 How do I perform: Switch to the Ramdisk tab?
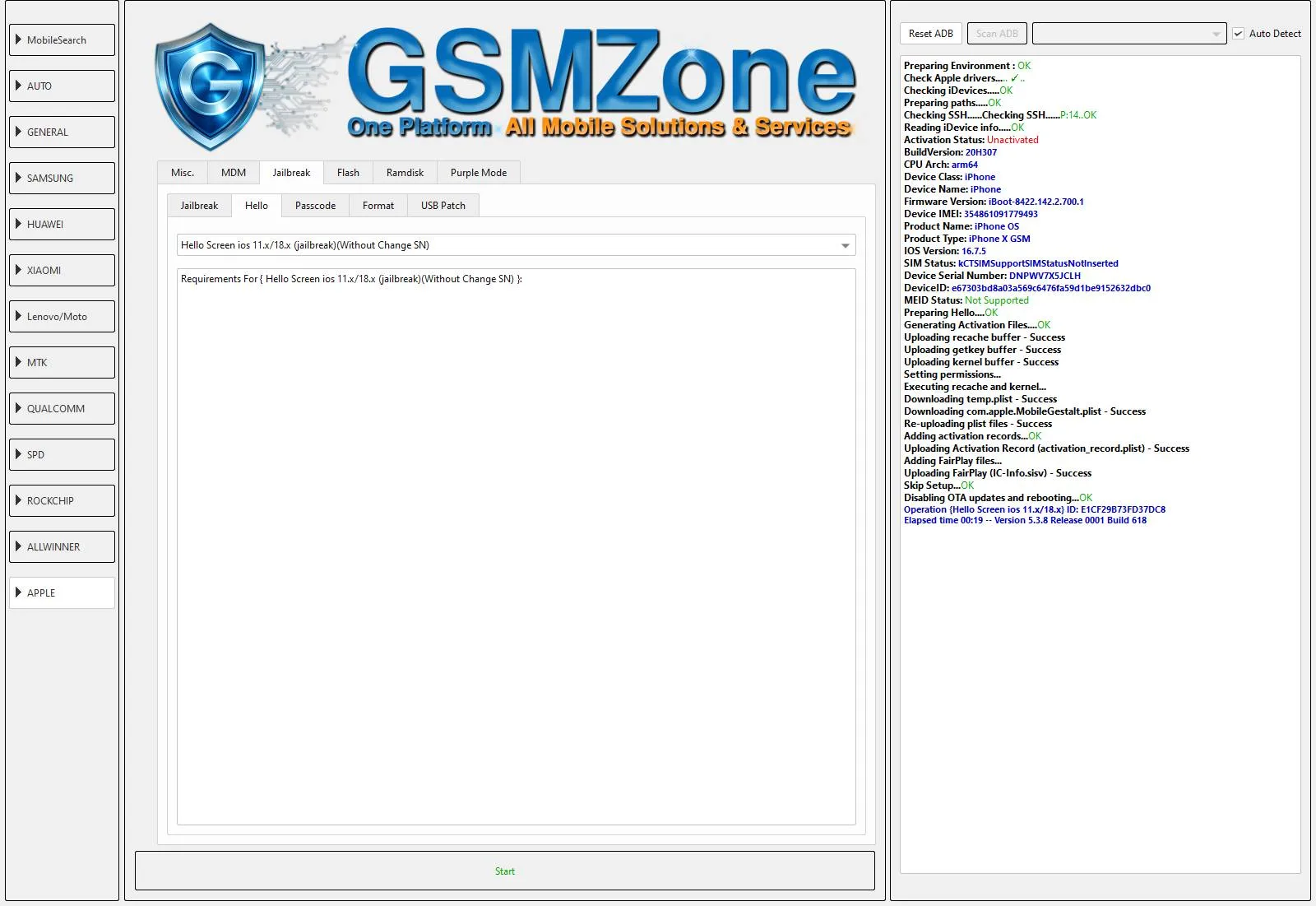(405, 173)
